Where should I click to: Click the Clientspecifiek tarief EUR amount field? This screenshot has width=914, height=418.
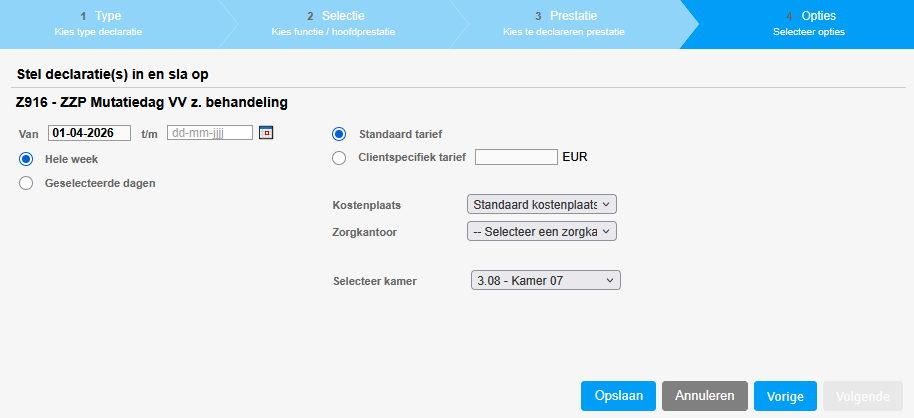pos(515,157)
